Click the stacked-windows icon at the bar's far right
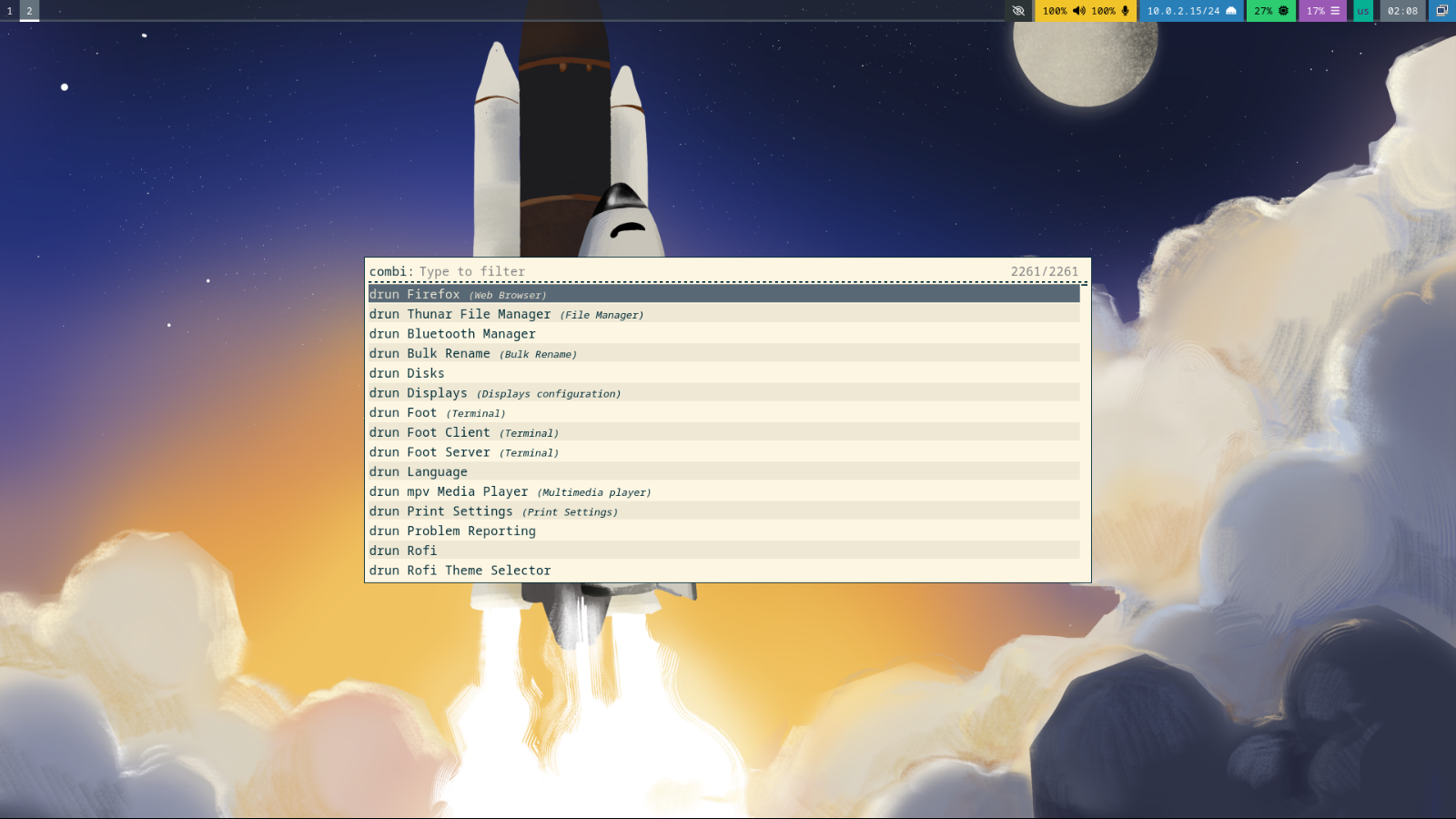Viewport: 1456px width, 819px height. pos(1441,11)
